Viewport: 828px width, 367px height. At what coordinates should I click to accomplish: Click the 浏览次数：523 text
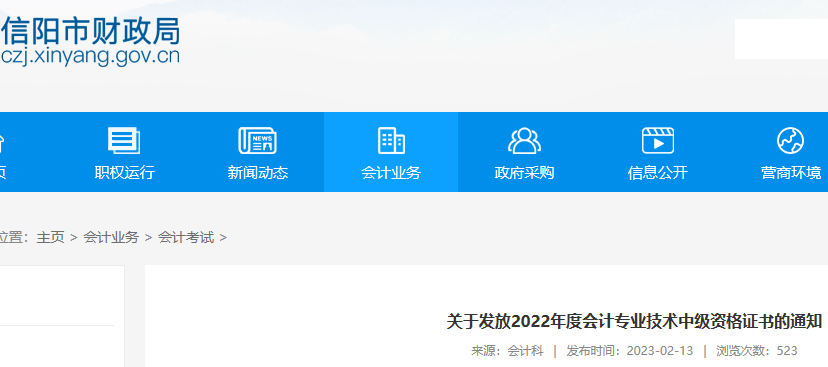point(757,351)
